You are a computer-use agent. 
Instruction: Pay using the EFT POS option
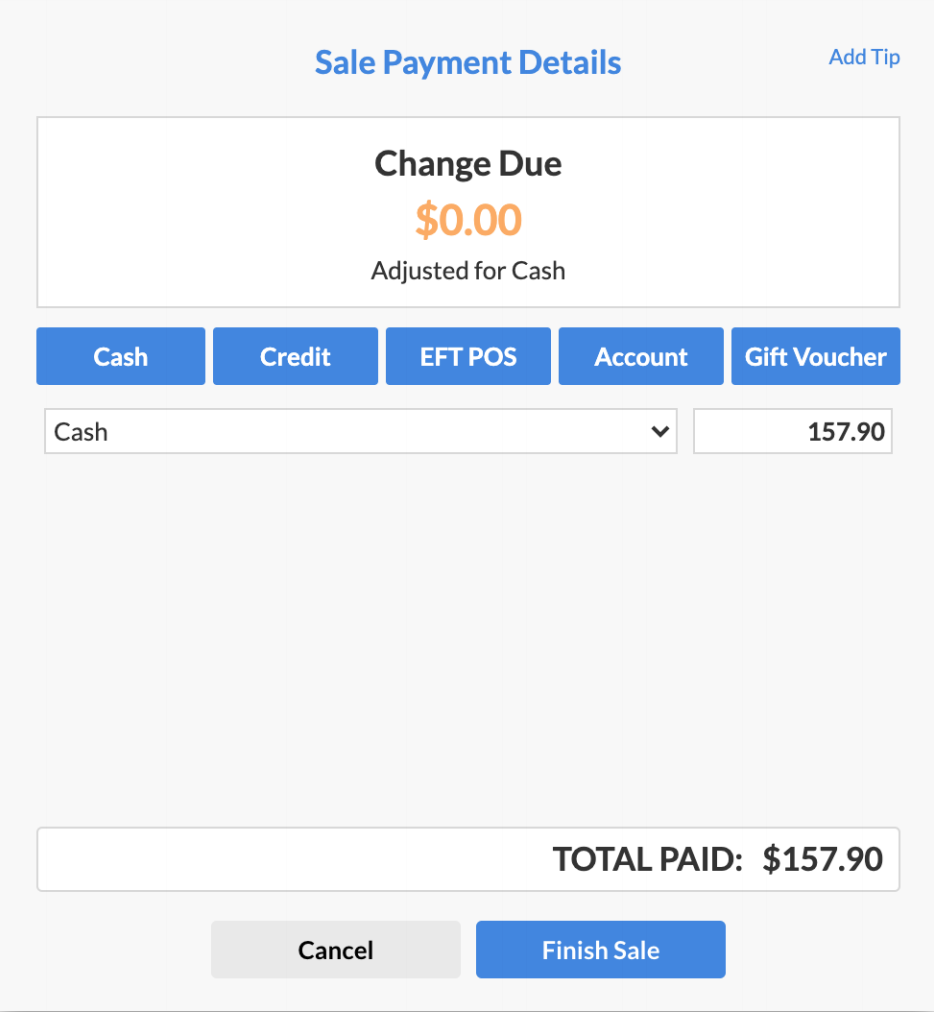(467, 356)
